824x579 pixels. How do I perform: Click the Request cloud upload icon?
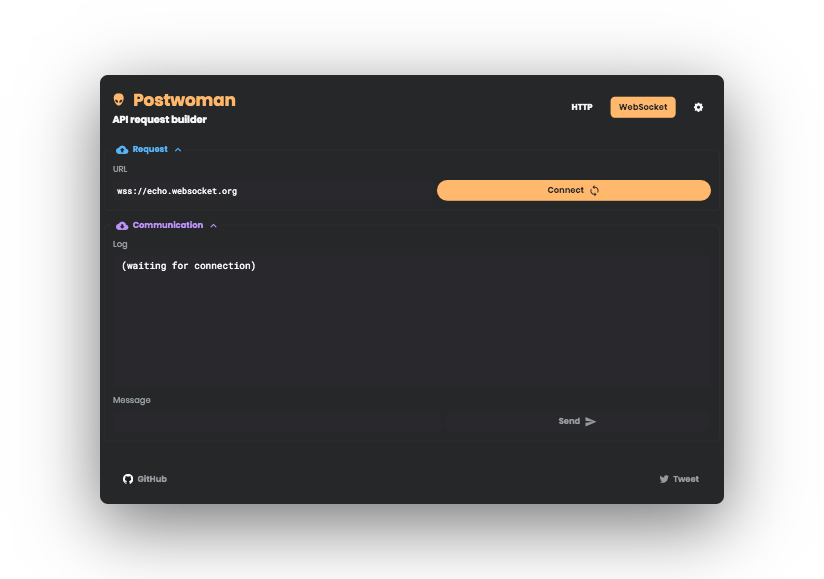click(122, 150)
